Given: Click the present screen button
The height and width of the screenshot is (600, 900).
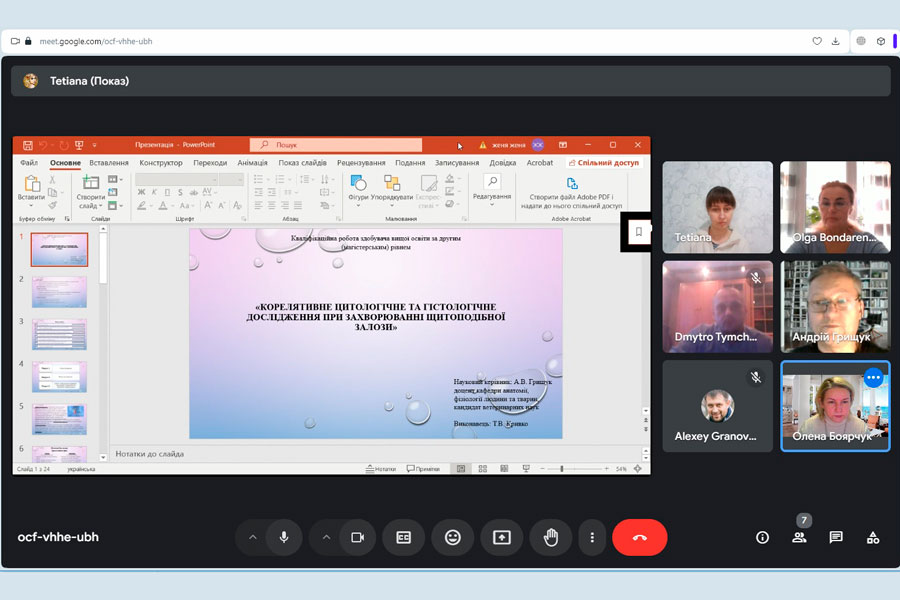Looking at the screenshot, I should (502, 537).
